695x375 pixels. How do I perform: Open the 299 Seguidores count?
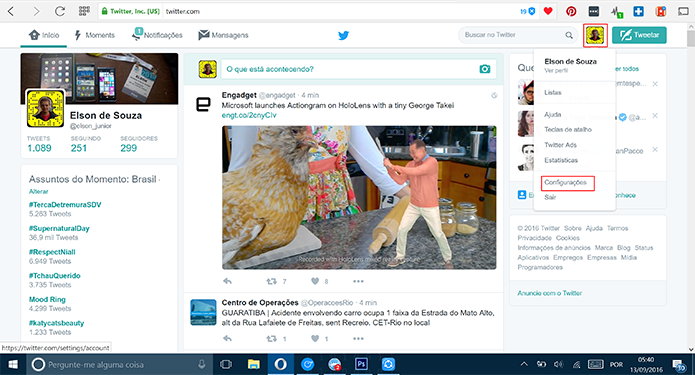click(129, 148)
